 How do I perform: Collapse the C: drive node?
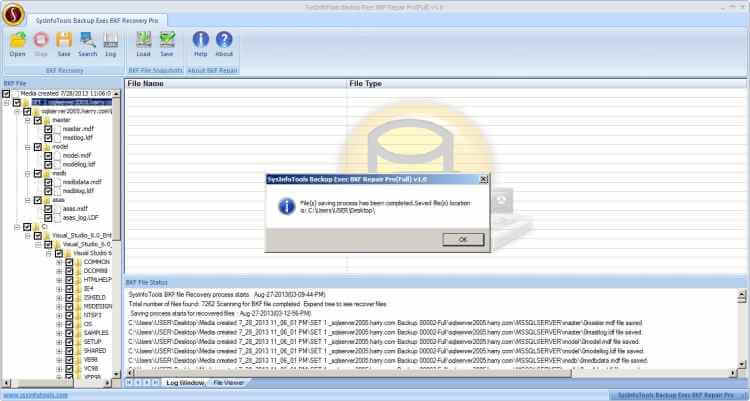click(x=17, y=227)
